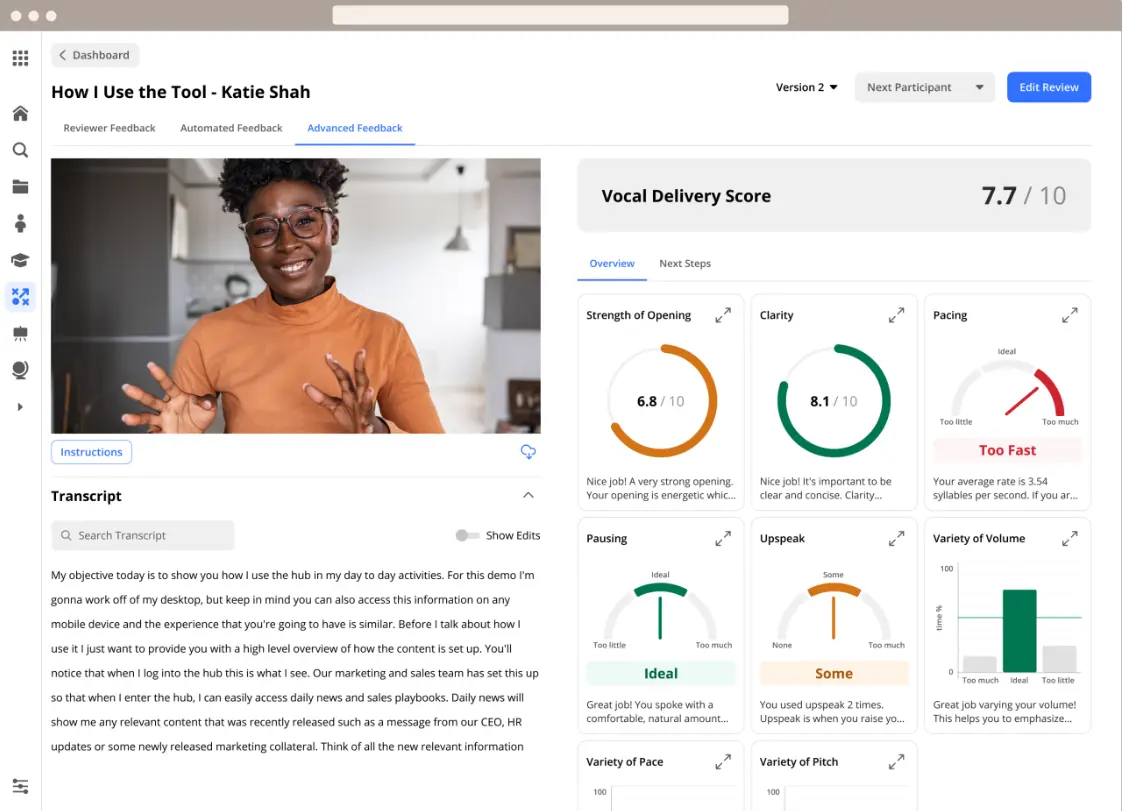Click the green Ideal volume bar
Viewport: 1123px width, 811px height.
pyautogui.click(x=1019, y=630)
